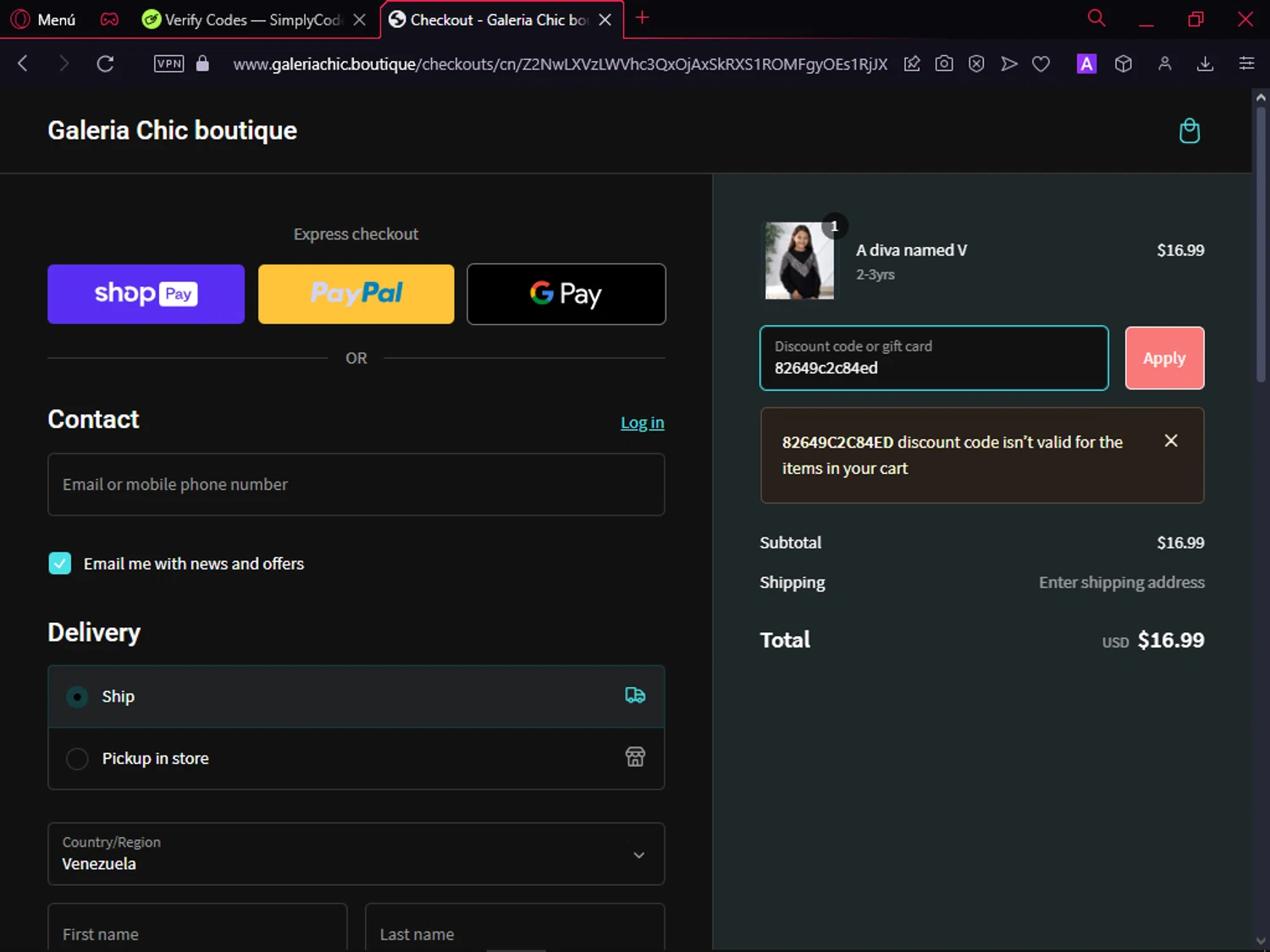Follow the Log in link
This screenshot has width=1270, height=952.
click(x=643, y=422)
